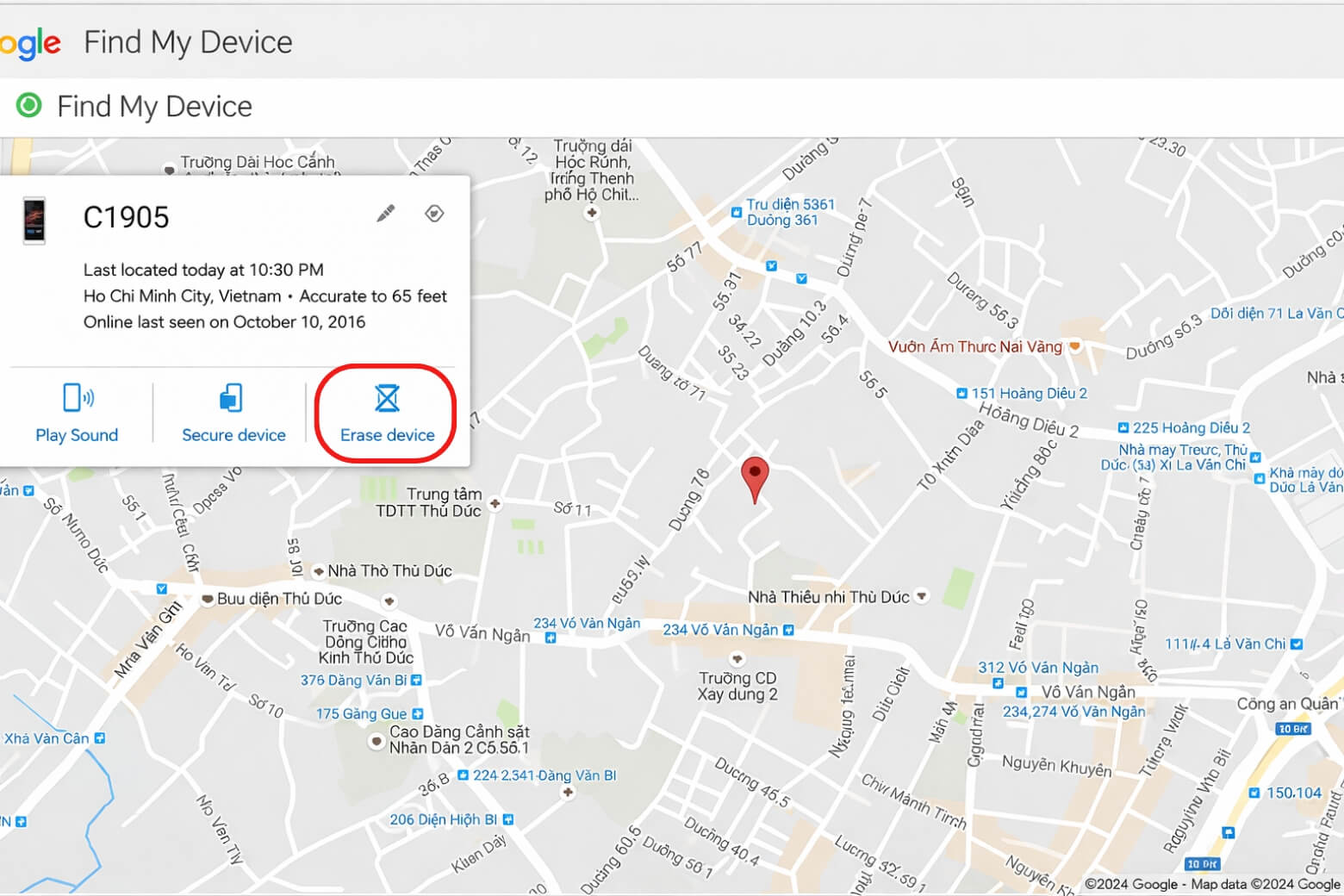Click the Play Sound icon on device card
This screenshot has height=896, width=1344.
(77, 396)
